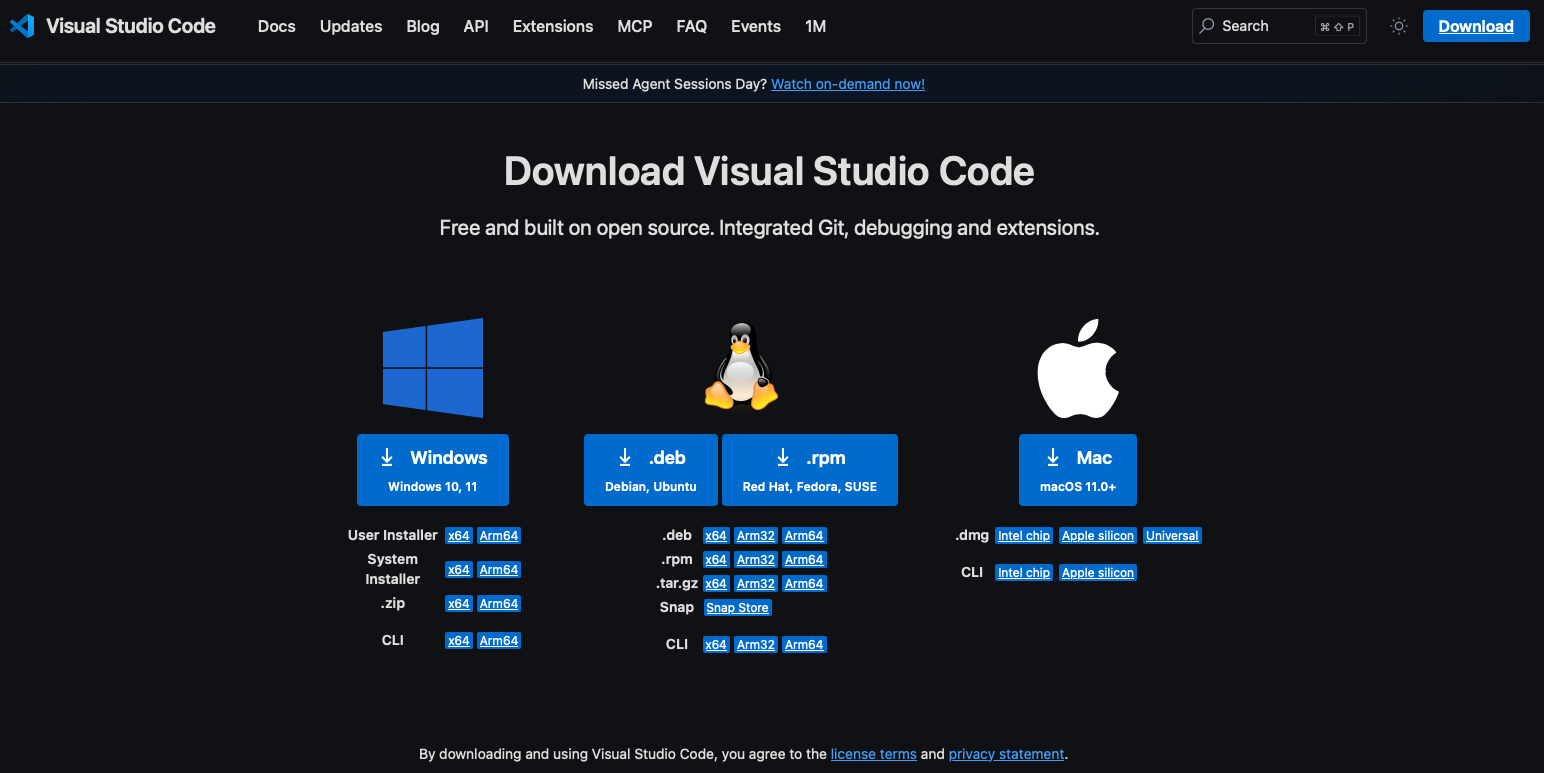Toggle the light/dark theme sun icon
The width and height of the screenshot is (1544, 773).
point(1399,27)
